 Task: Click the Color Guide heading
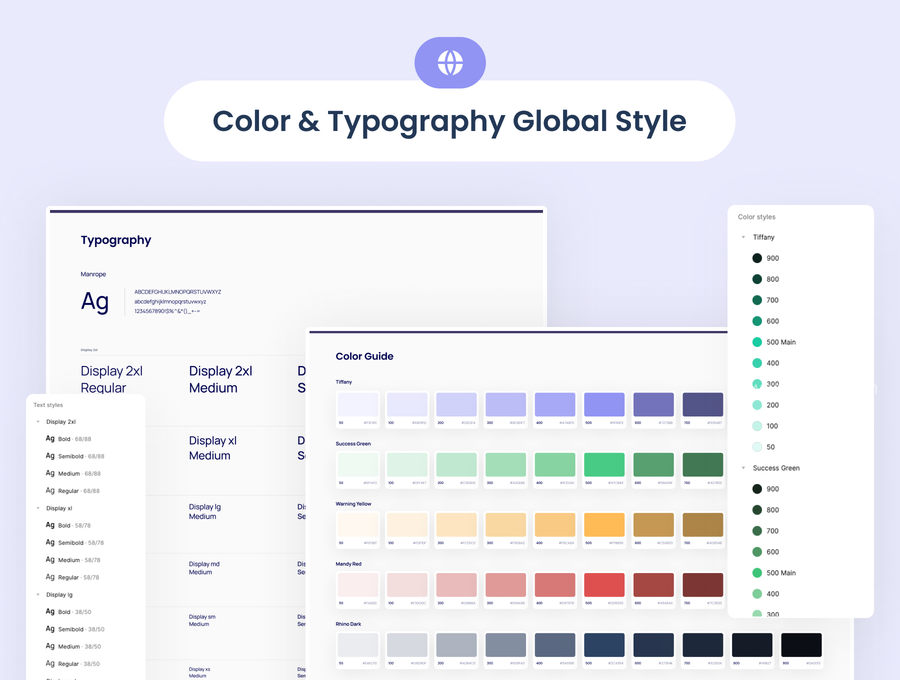pyautogui.click(x=364, y=356)
